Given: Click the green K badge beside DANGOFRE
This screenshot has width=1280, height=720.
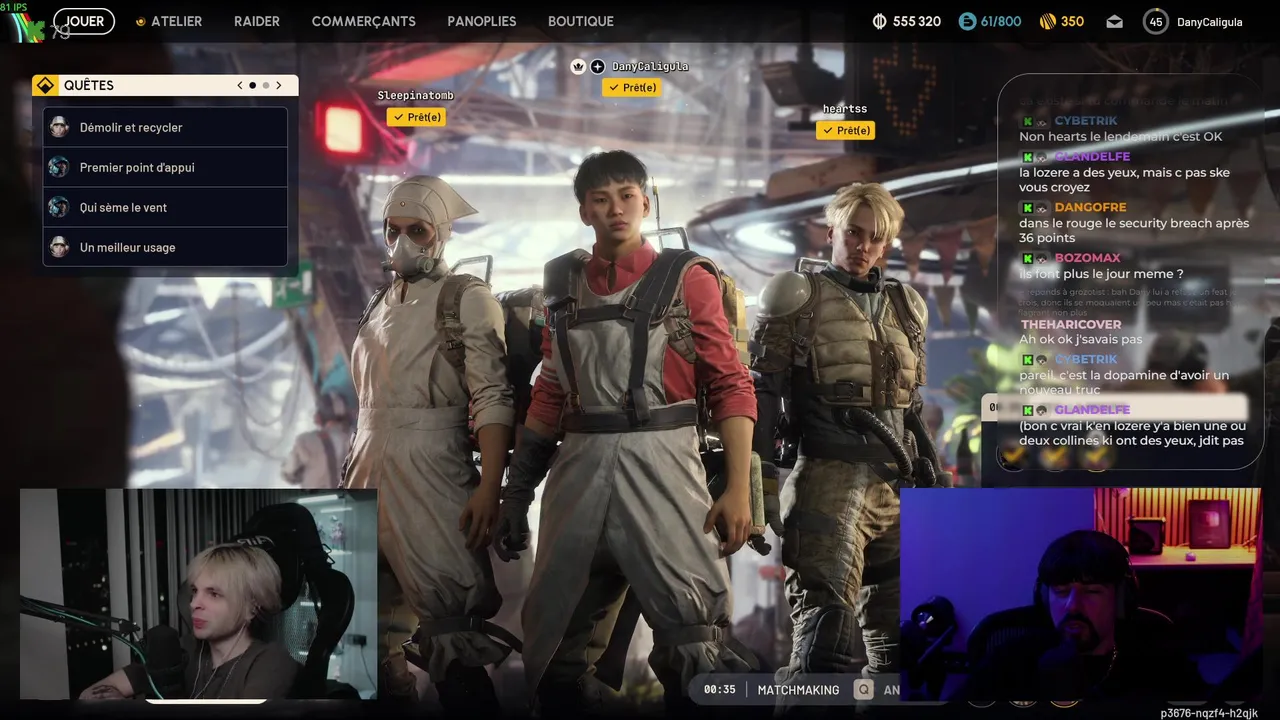Looking at the screenshot, I should (x=1027, y=208).
